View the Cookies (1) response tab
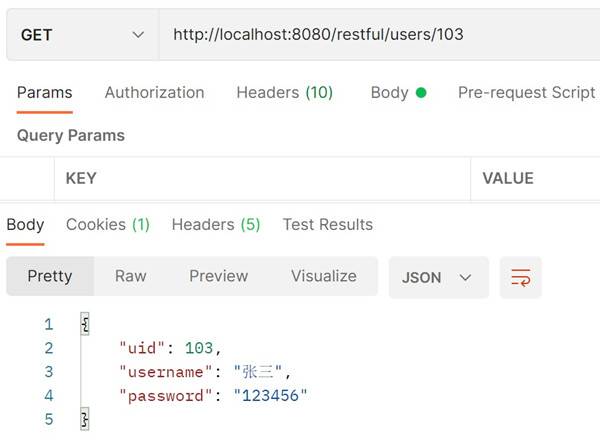Screen dimensions: 600x445 coord(107,225)
